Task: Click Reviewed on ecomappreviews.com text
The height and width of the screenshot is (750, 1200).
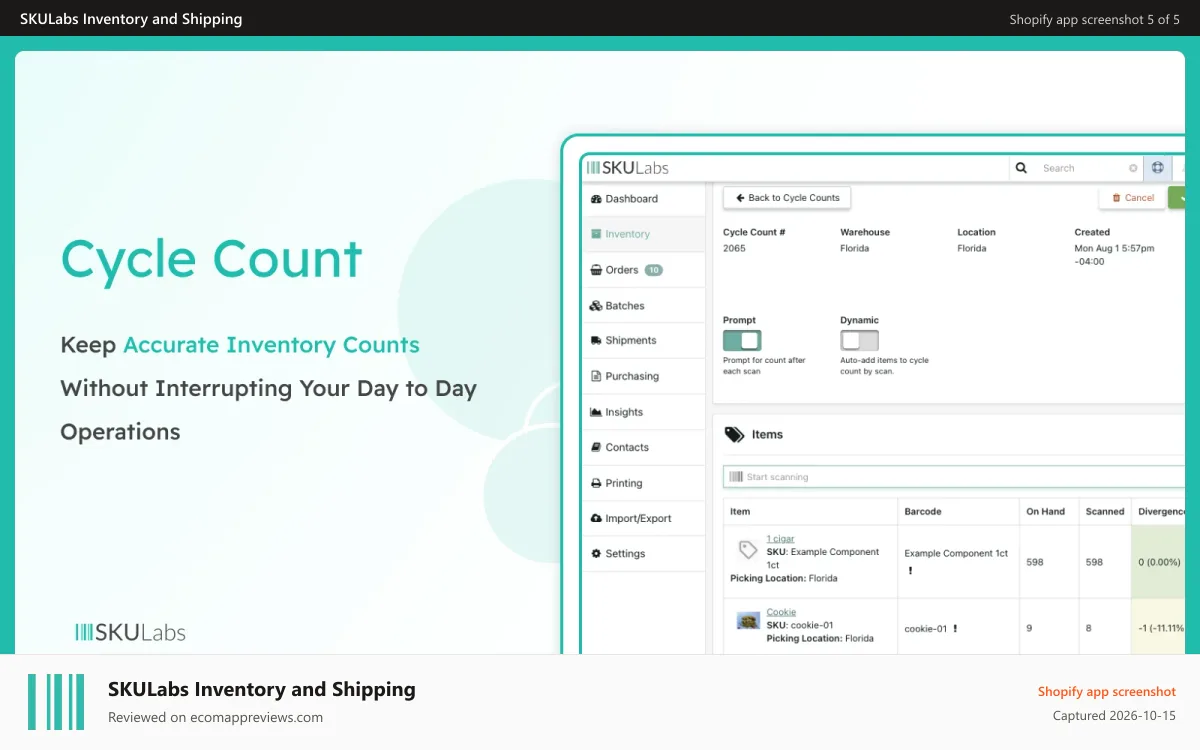Action: click(x=215, y=717)
